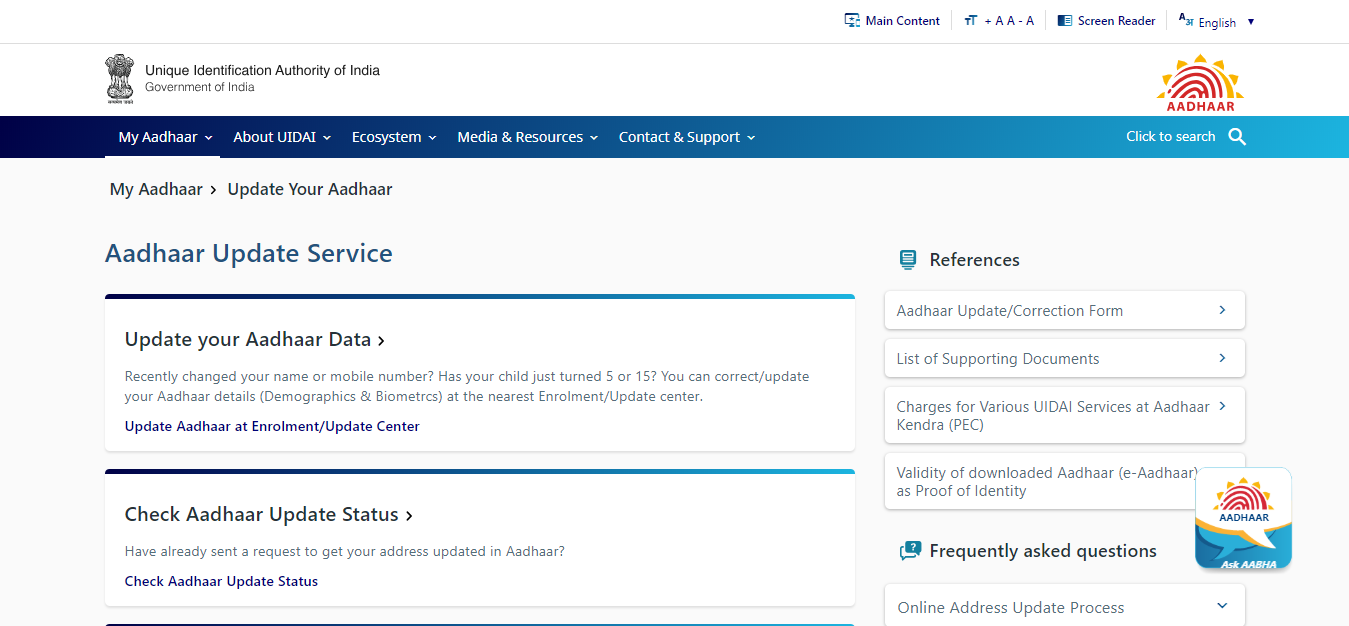Open List of Supporting Documents reference
Image resolution: width=1349 pixels, height=626 pixels.
1065,359
